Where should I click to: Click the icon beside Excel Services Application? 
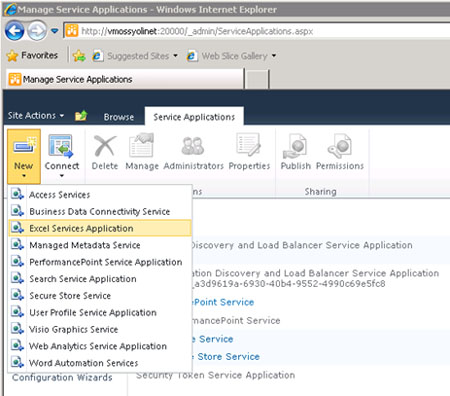[x=17, y=228]
